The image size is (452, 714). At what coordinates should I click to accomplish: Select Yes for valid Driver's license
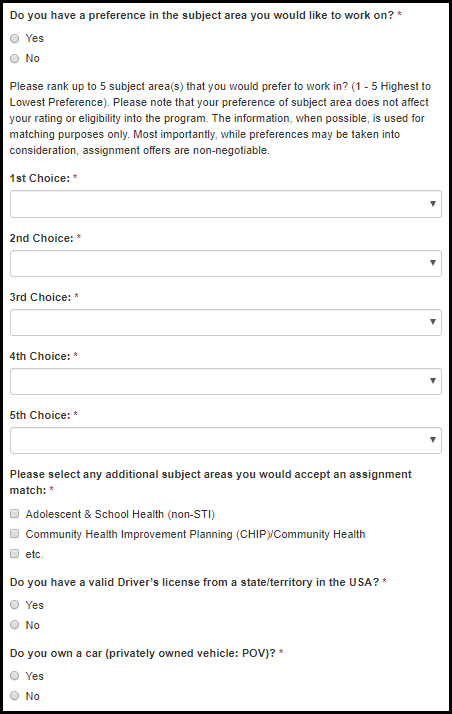click(x=15, y=605)
